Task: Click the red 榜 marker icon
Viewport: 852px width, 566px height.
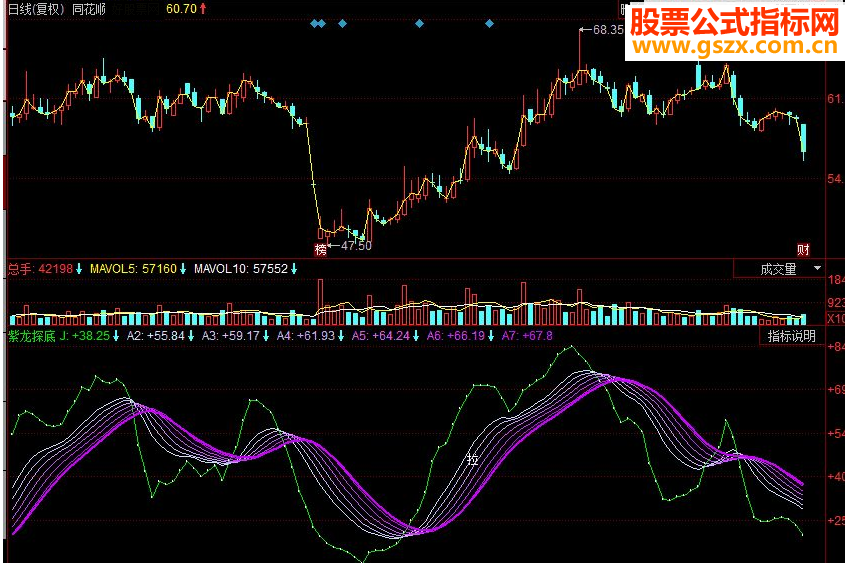Action: pyautogui.click(x=321, y=249)
